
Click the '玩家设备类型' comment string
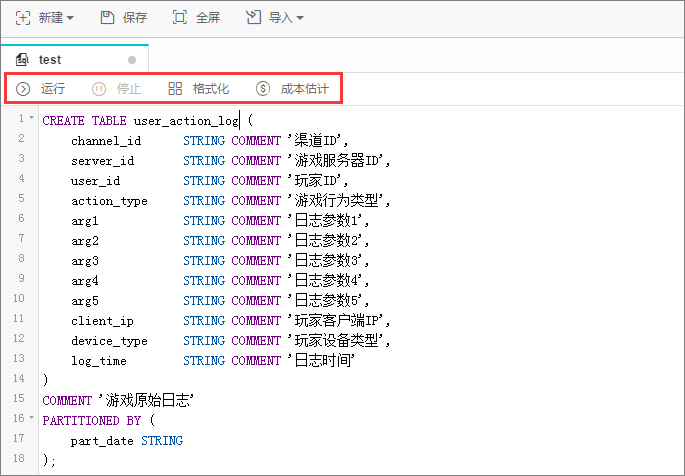[x=336, y=341]
